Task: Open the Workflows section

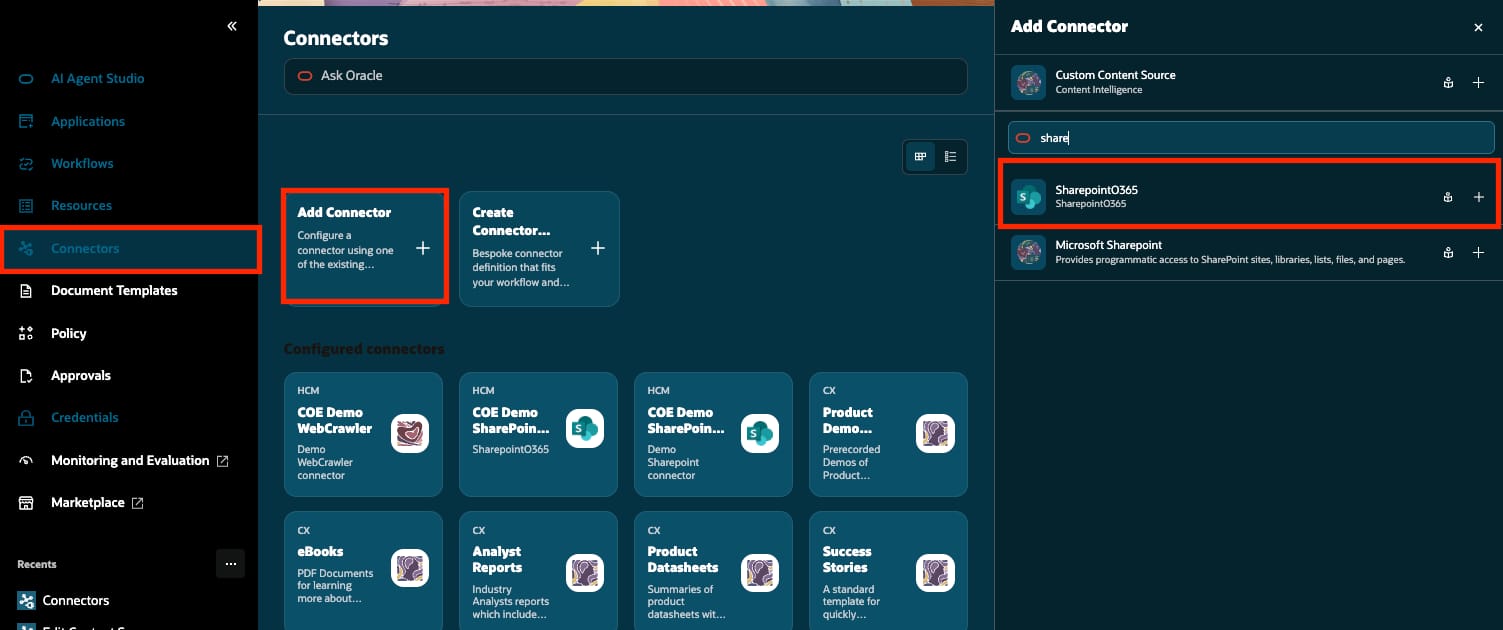Action: [x=82, y=163]
